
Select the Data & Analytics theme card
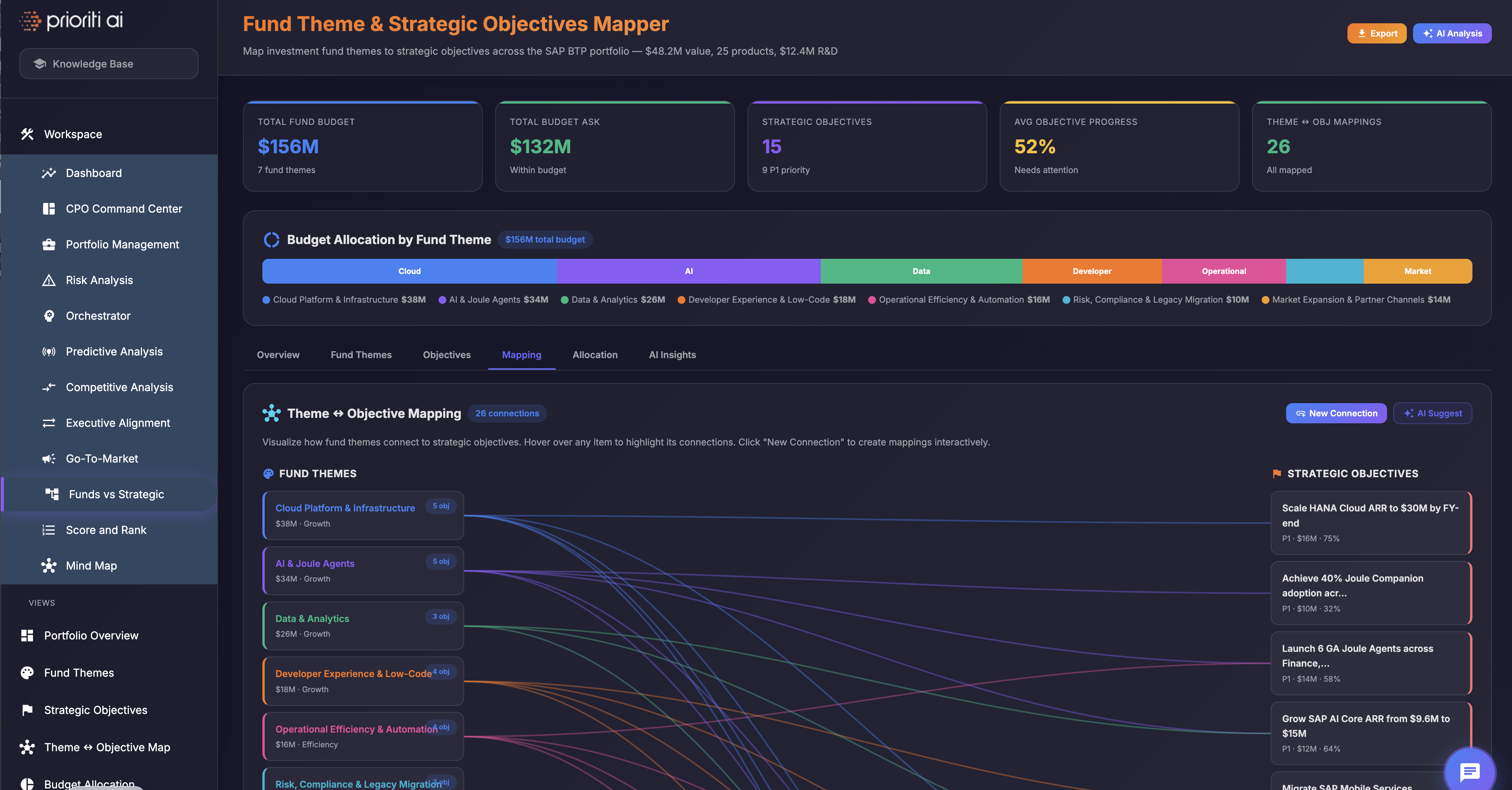[363, 625]
